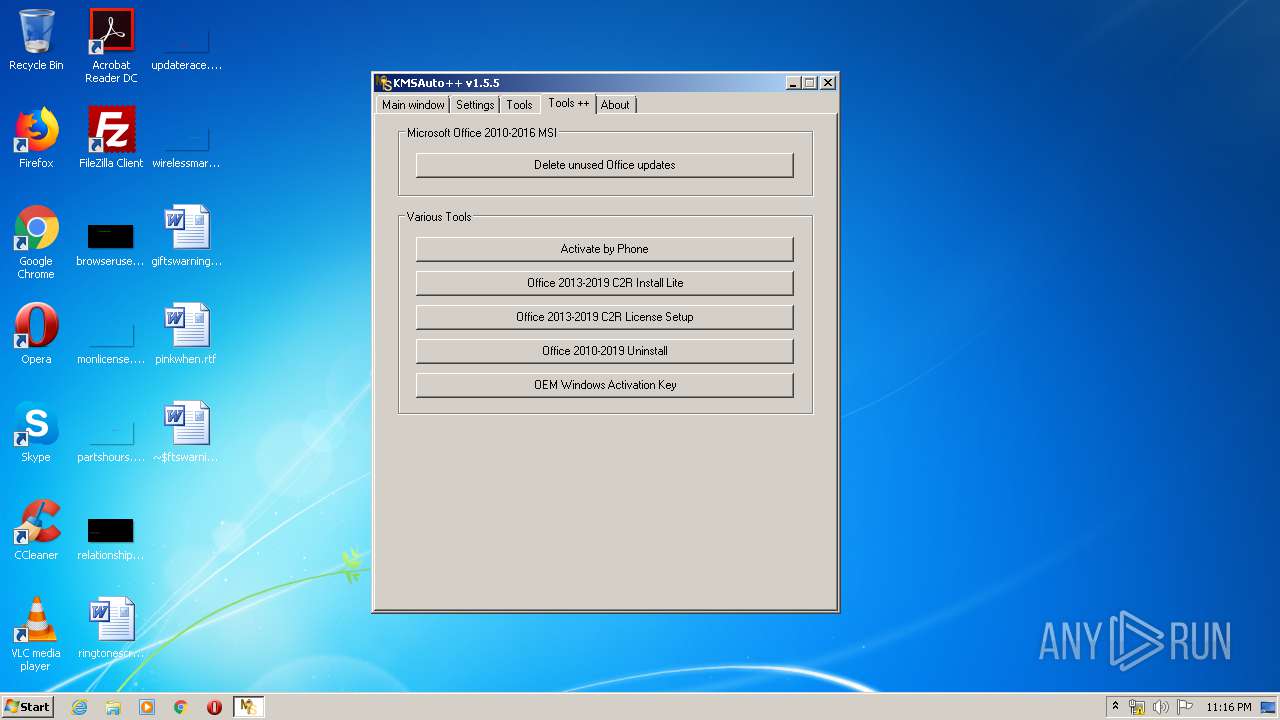Open Chrome from the taskbar
The width and height of the screenshot is (1280, 720).
(x=181, y=707)
